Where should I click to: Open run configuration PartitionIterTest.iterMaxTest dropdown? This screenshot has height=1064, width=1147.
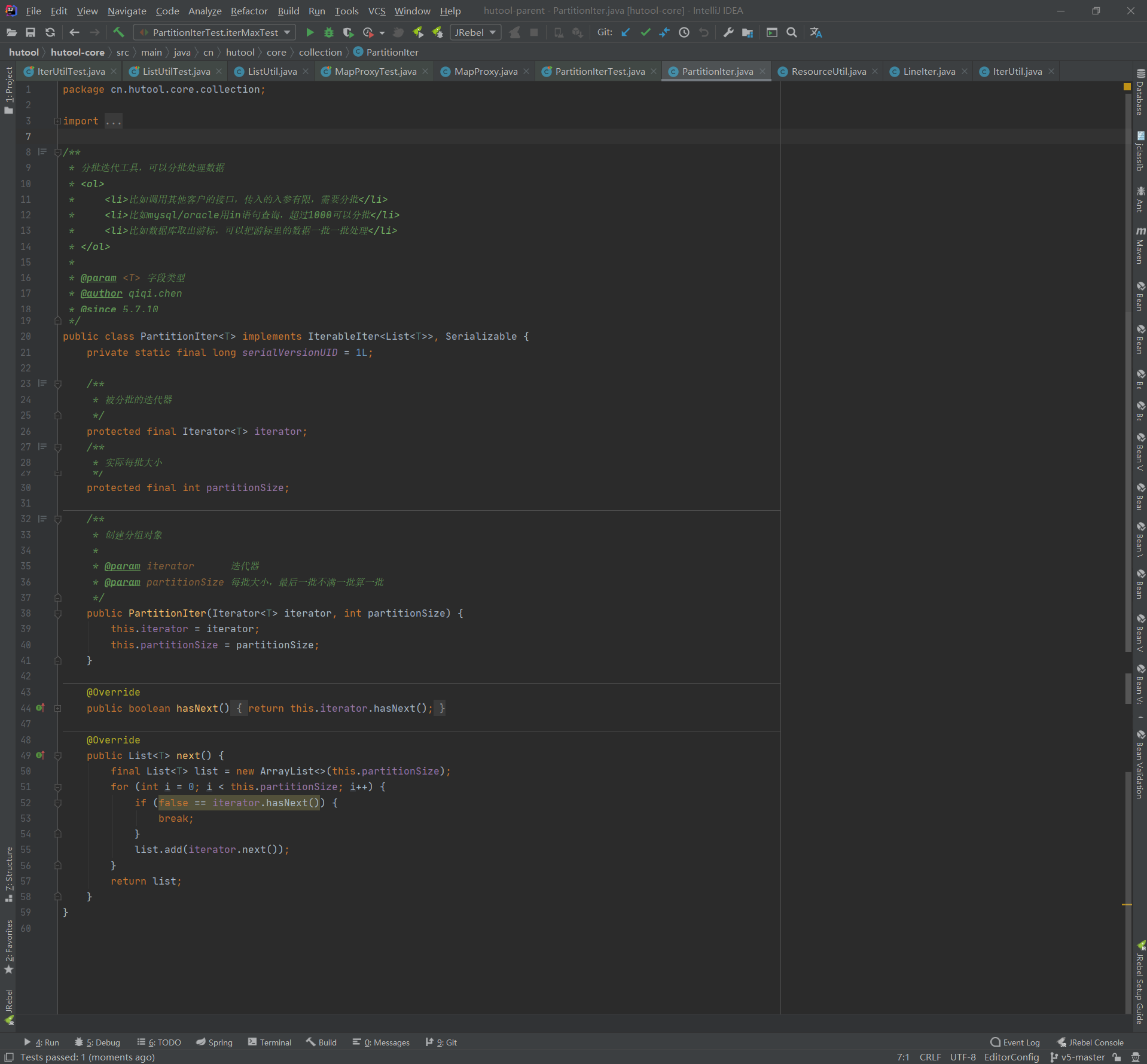[215, 32]
